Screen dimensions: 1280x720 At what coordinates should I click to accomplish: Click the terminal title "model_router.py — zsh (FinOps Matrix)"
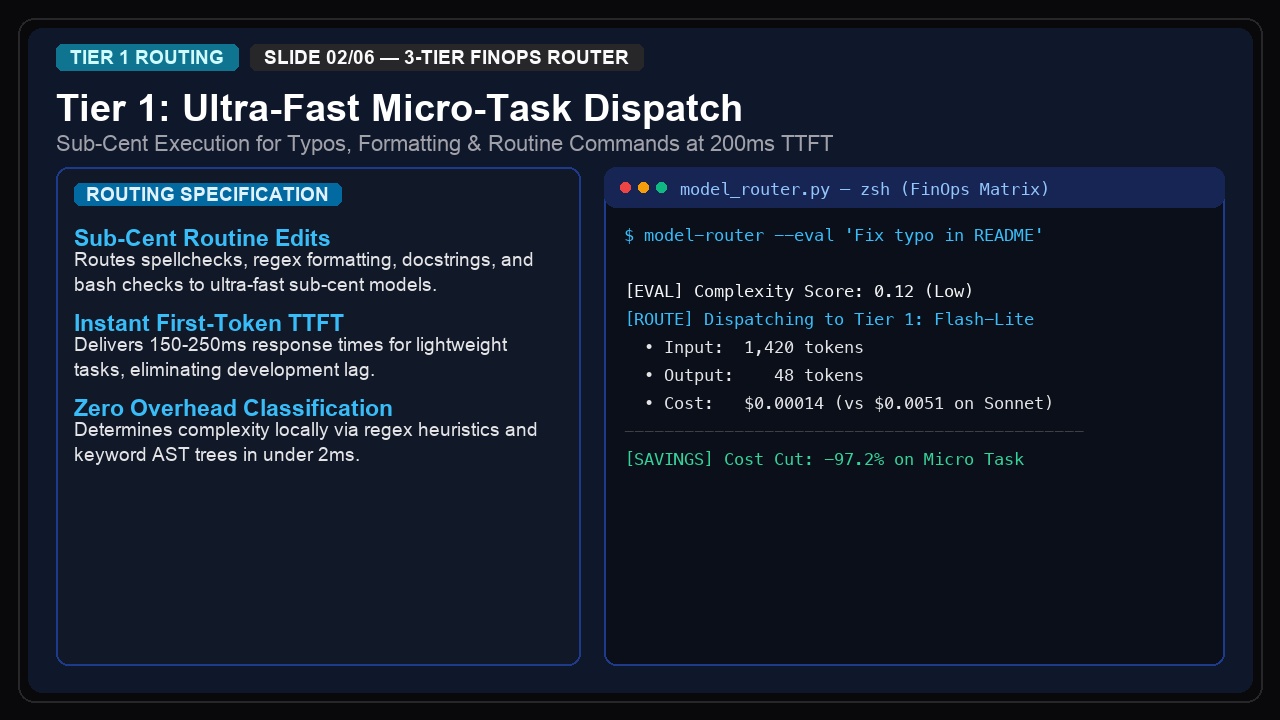(x=864, y=189)
